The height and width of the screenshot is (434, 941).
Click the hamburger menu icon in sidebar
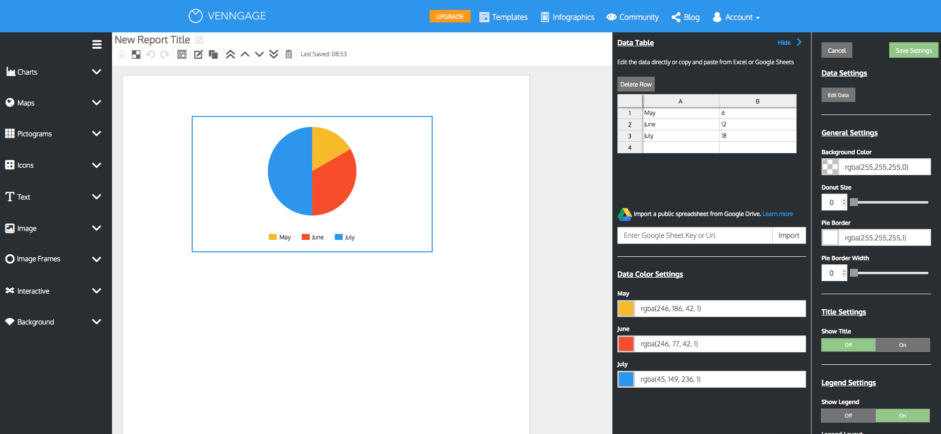click(x=97, y=44)
